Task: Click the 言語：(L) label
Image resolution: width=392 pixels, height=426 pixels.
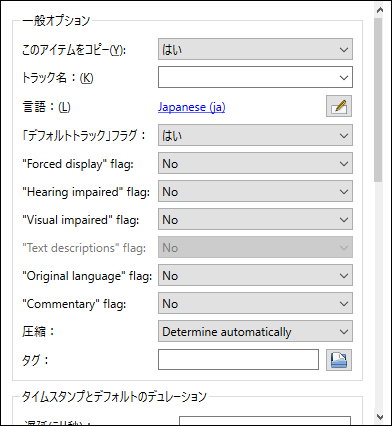Action: point(46,107)
